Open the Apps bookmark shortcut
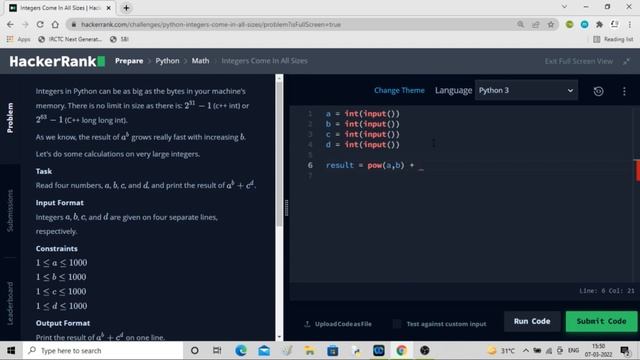 [x=19, y=39]
